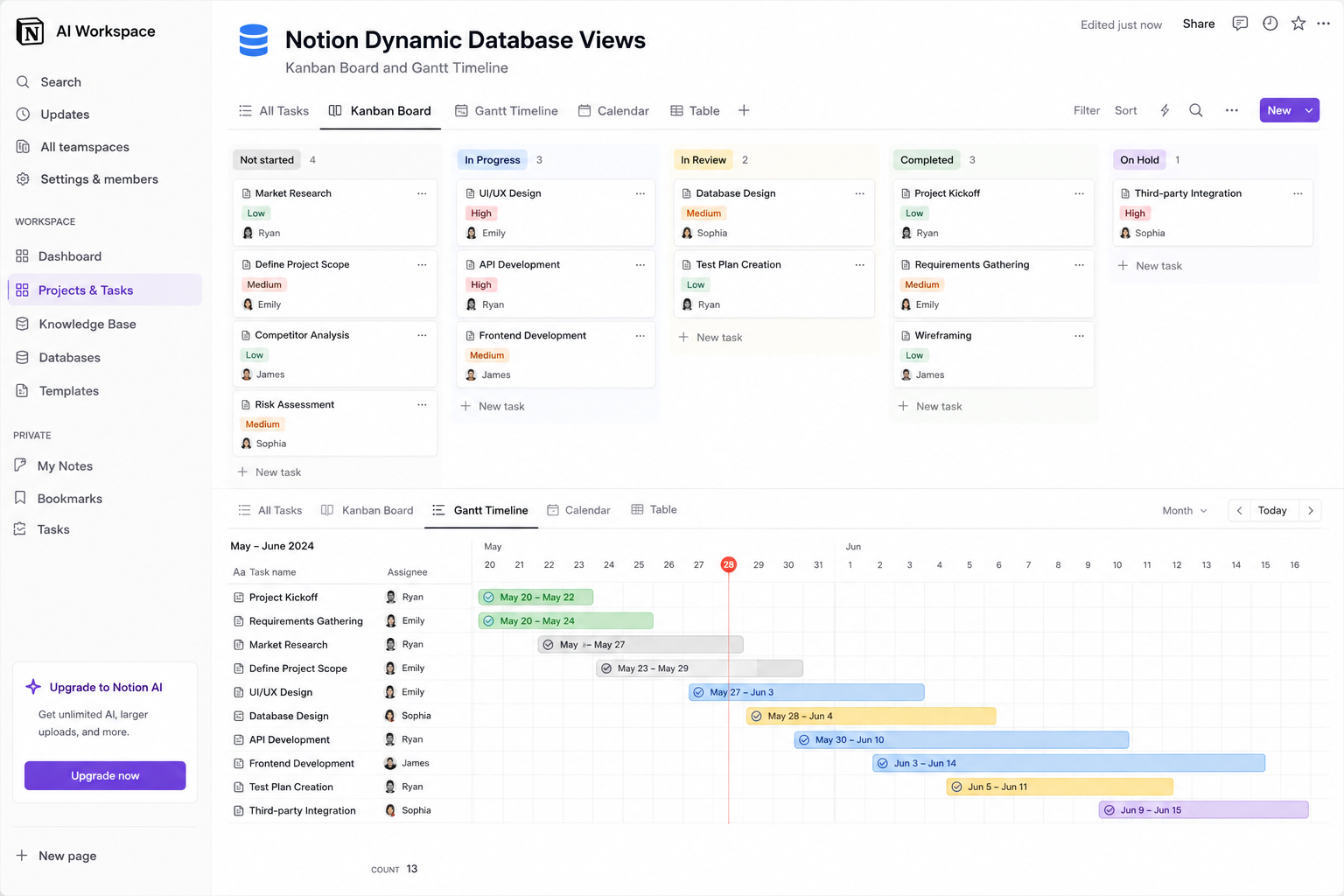The width and height of the screenshot is (1344, 896).
Task: Click the database search magnifier icon
Action: pos(1196,110)
